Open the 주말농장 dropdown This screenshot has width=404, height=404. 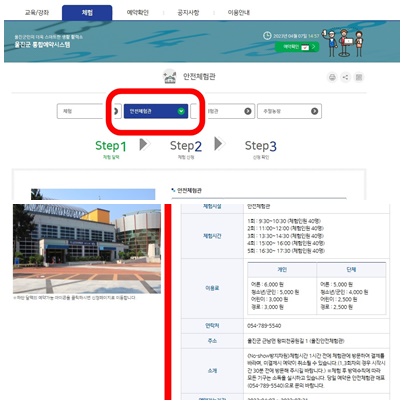pos(289,111)
